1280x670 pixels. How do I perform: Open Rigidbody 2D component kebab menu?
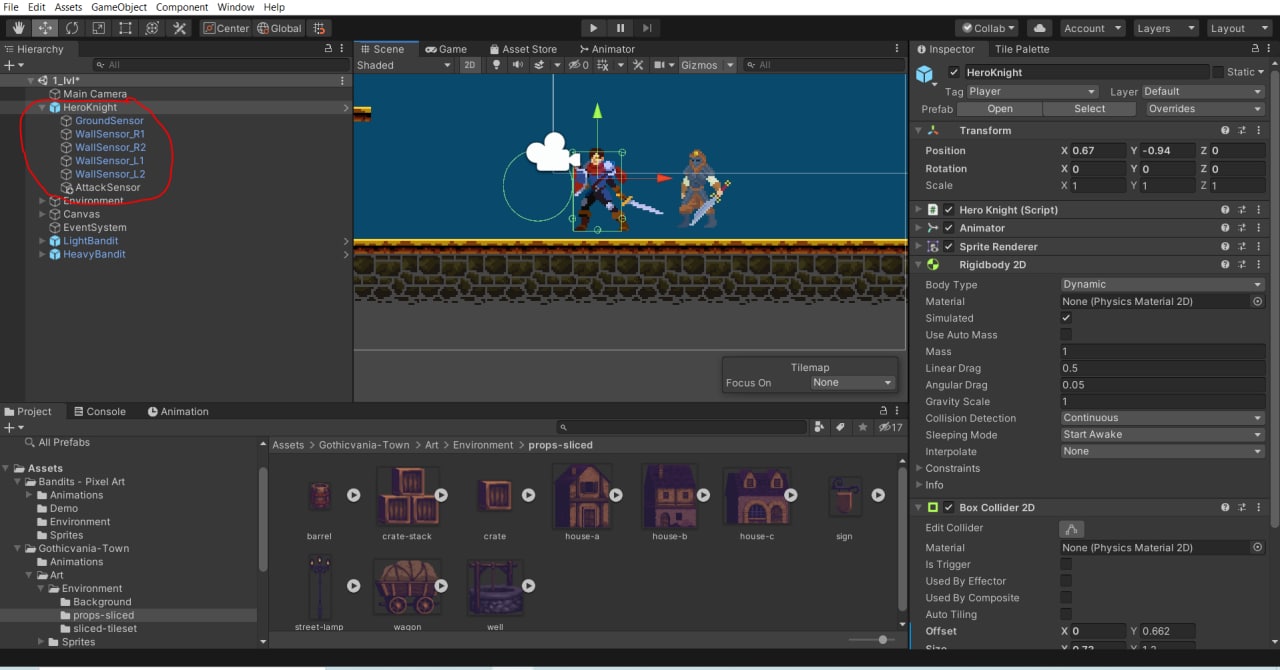coord(1258,265)
